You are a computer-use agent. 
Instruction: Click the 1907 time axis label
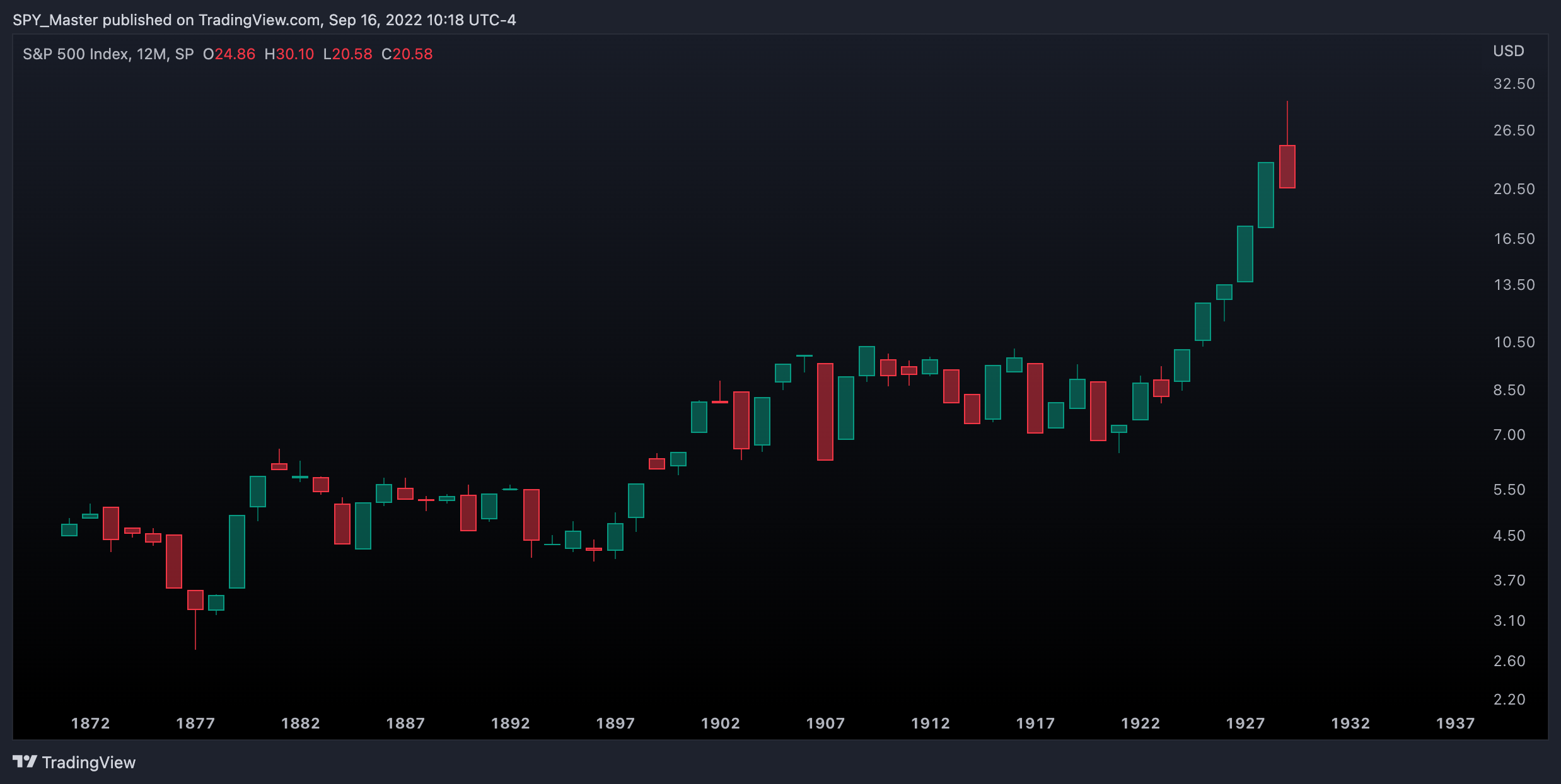tap(825, 723)
